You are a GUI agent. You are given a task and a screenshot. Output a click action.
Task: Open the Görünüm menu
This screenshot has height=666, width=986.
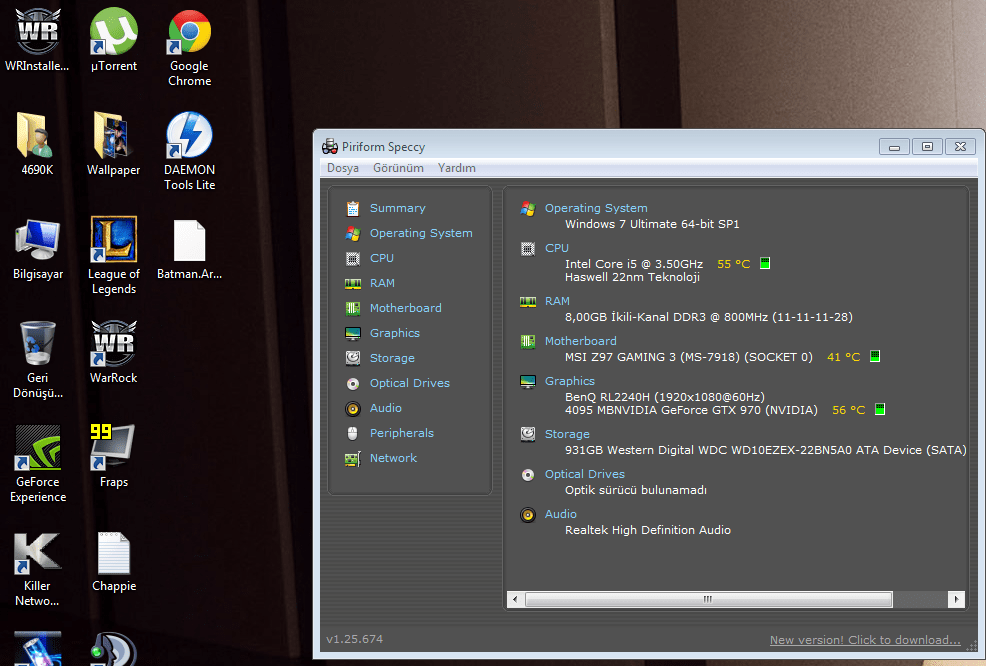pos(398,168)
